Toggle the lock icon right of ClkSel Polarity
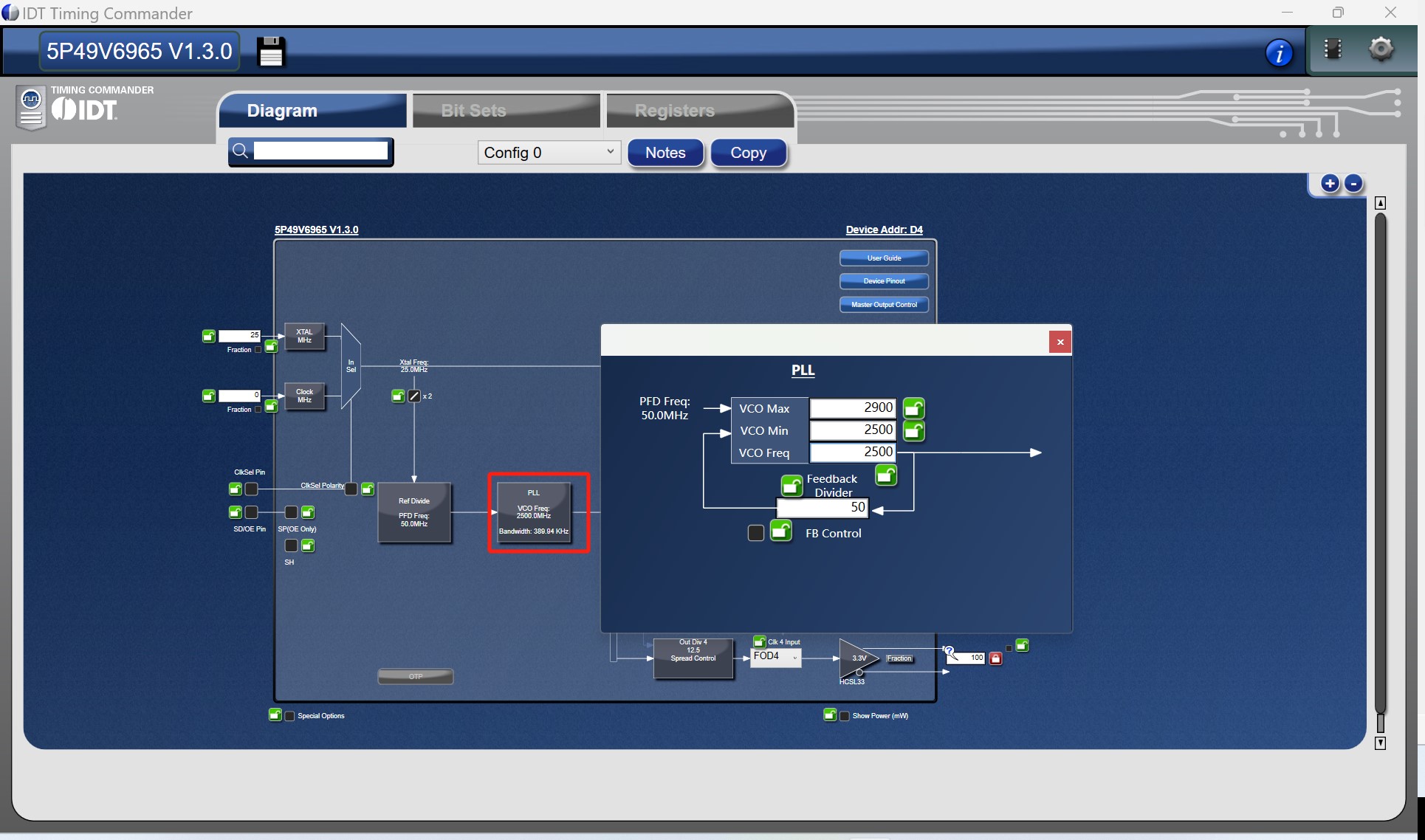 [368, 489]
